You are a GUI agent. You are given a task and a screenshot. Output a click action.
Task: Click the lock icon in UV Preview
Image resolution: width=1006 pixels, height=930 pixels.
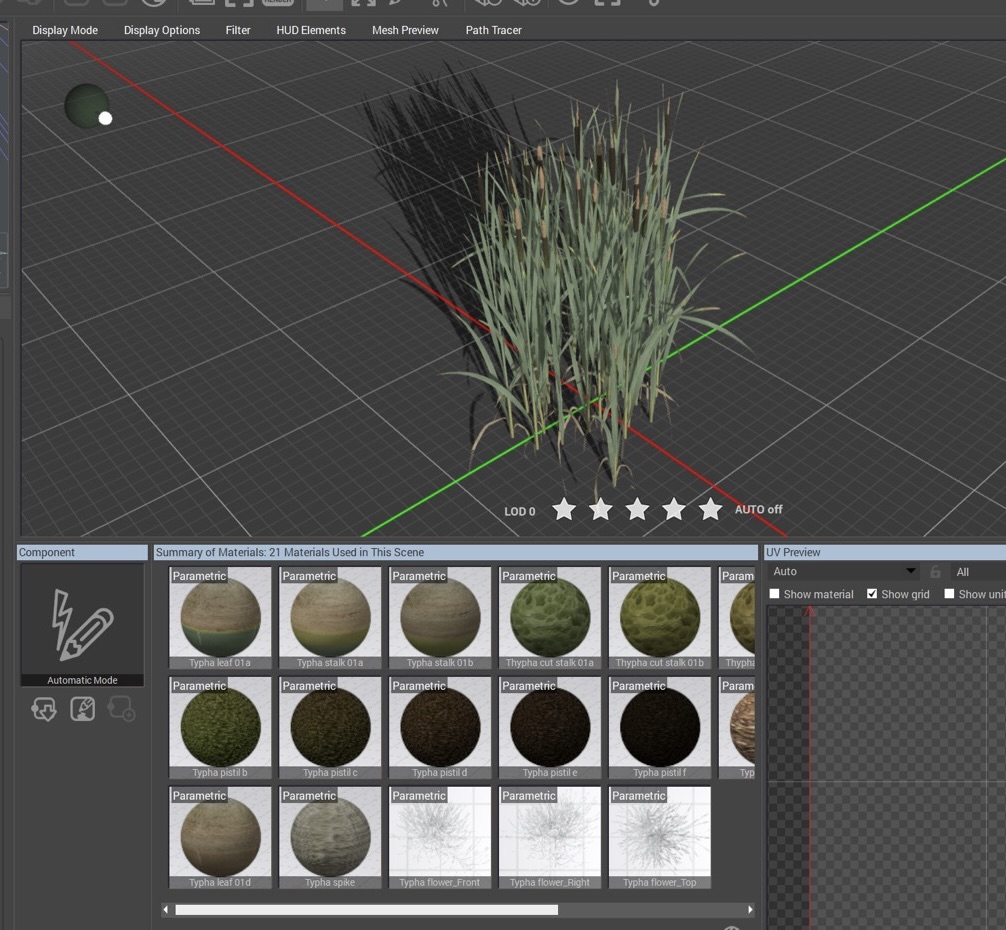coord(935,572)
